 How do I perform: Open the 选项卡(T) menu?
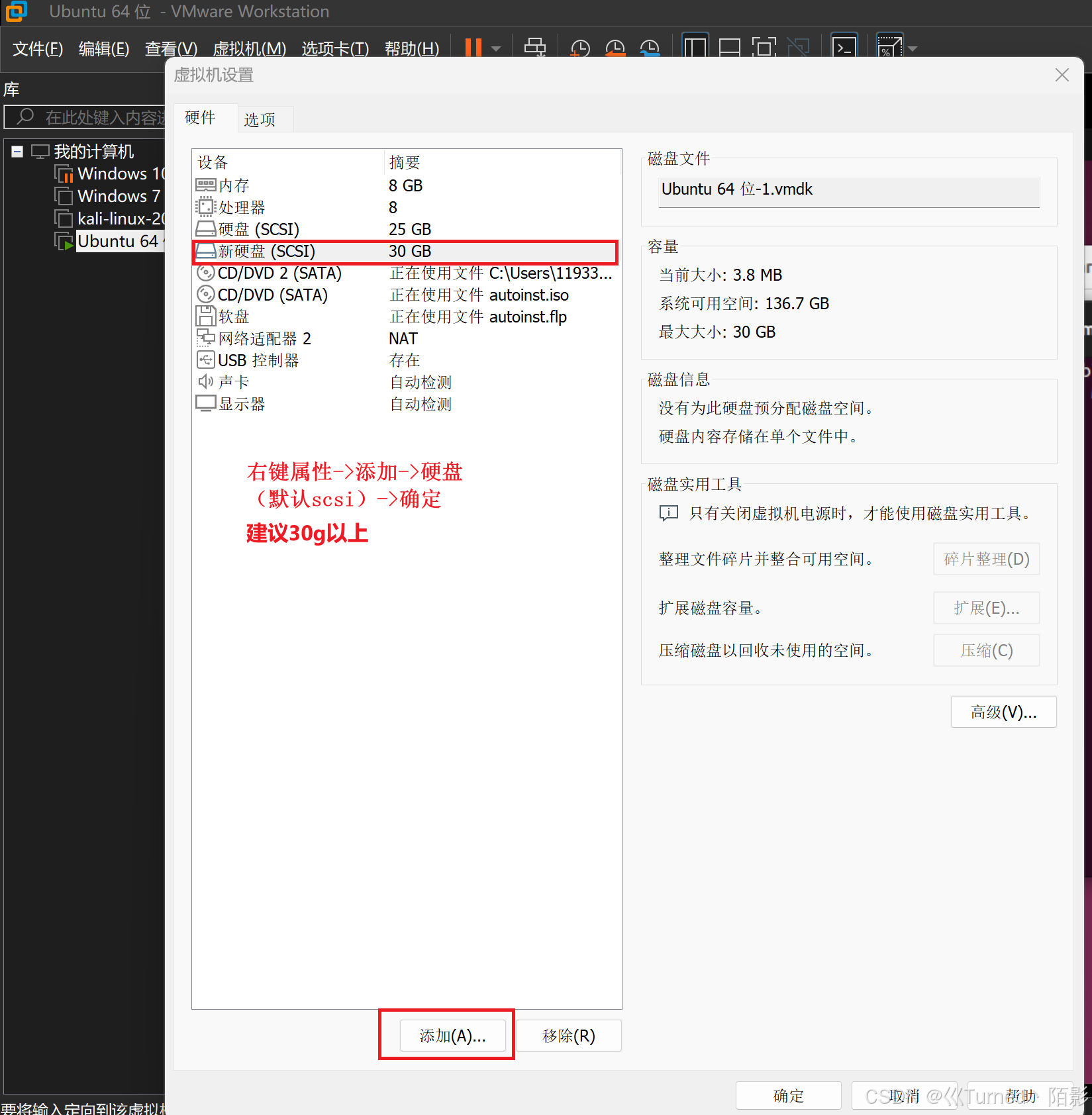click(335, 48)
